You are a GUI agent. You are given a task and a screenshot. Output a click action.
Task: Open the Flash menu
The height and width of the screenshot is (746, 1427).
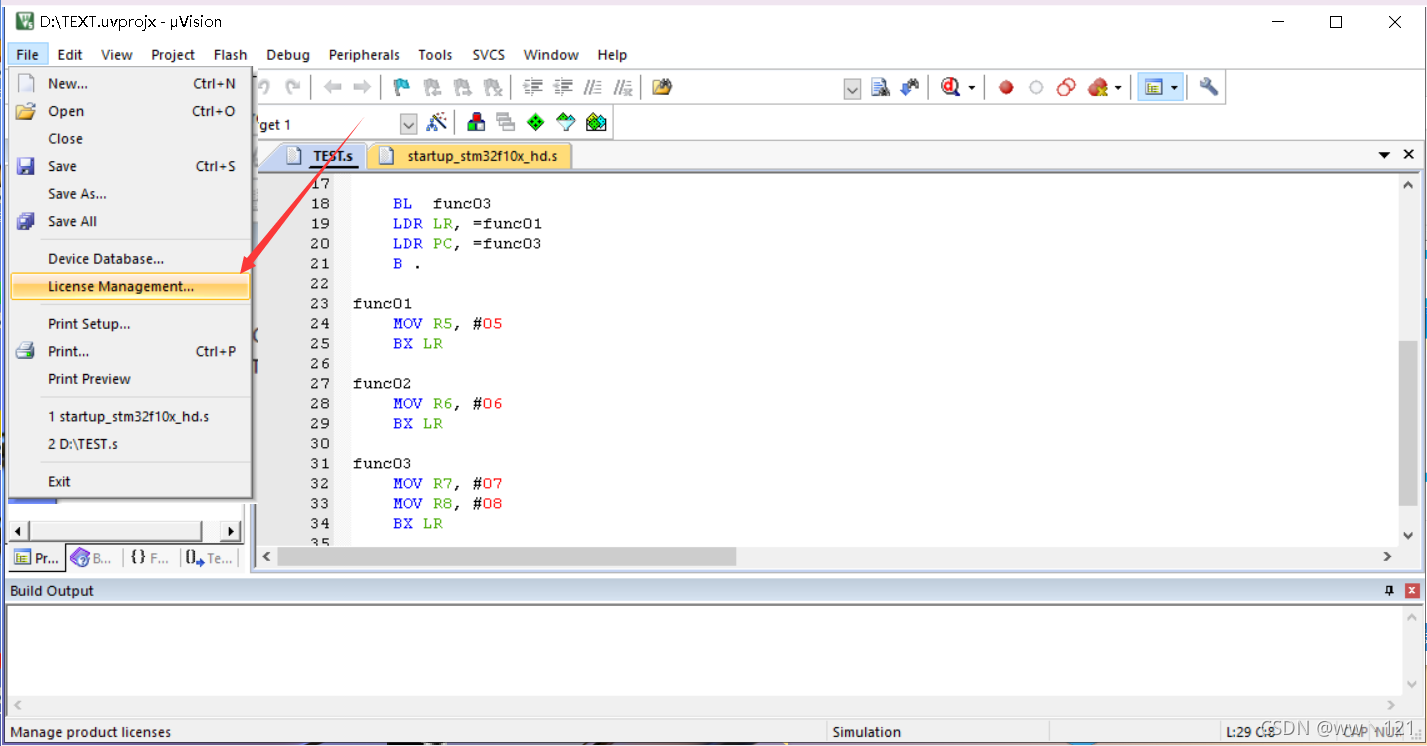click(231, 55)
